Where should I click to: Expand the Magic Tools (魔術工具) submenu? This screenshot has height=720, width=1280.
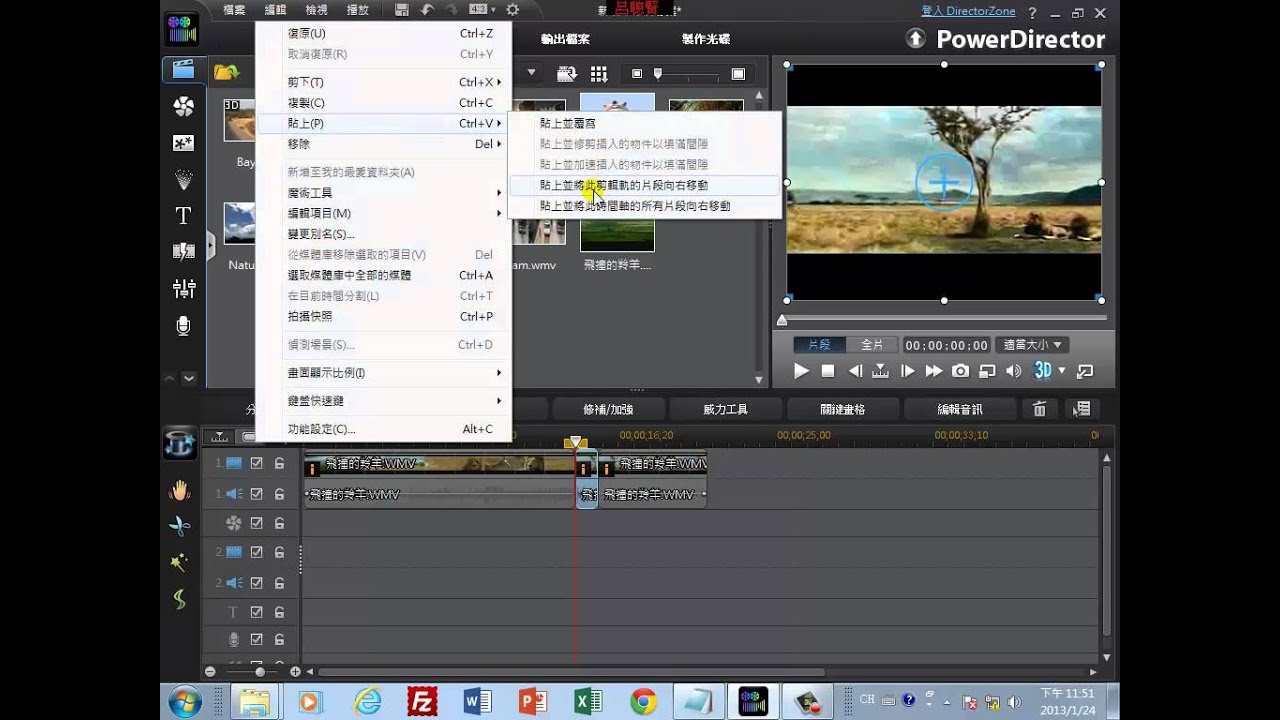(499, 193)
